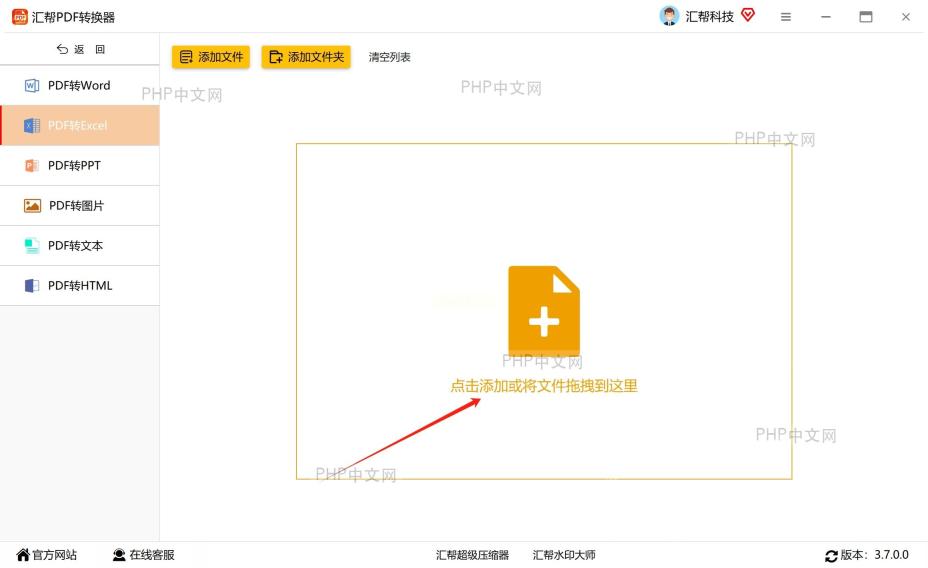Click the large add-file plus icon

[x=544, y=309]
